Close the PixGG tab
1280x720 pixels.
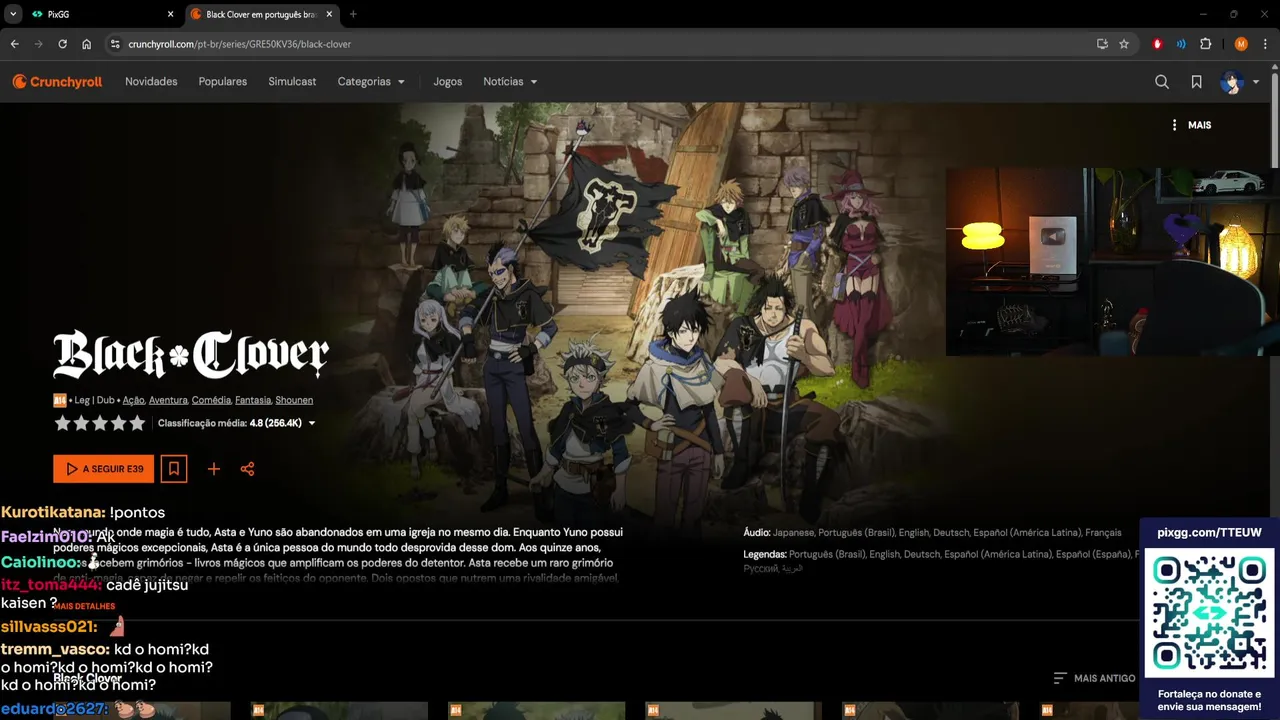(170, 14)
